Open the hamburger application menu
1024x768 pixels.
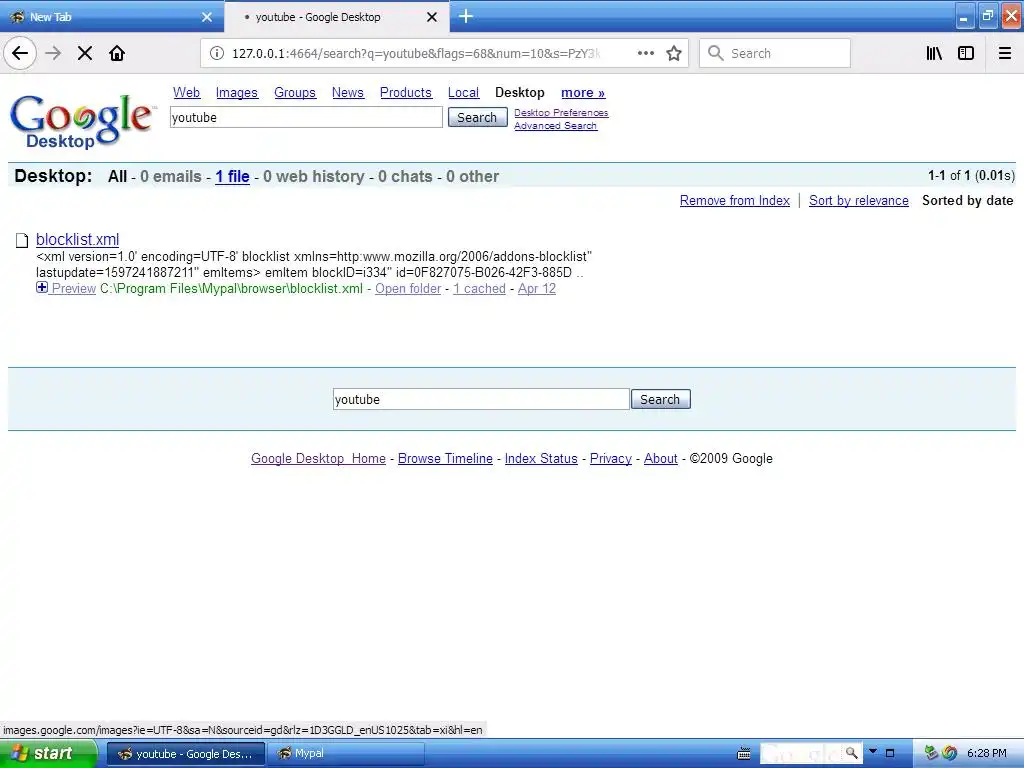tap(1005, 53)
